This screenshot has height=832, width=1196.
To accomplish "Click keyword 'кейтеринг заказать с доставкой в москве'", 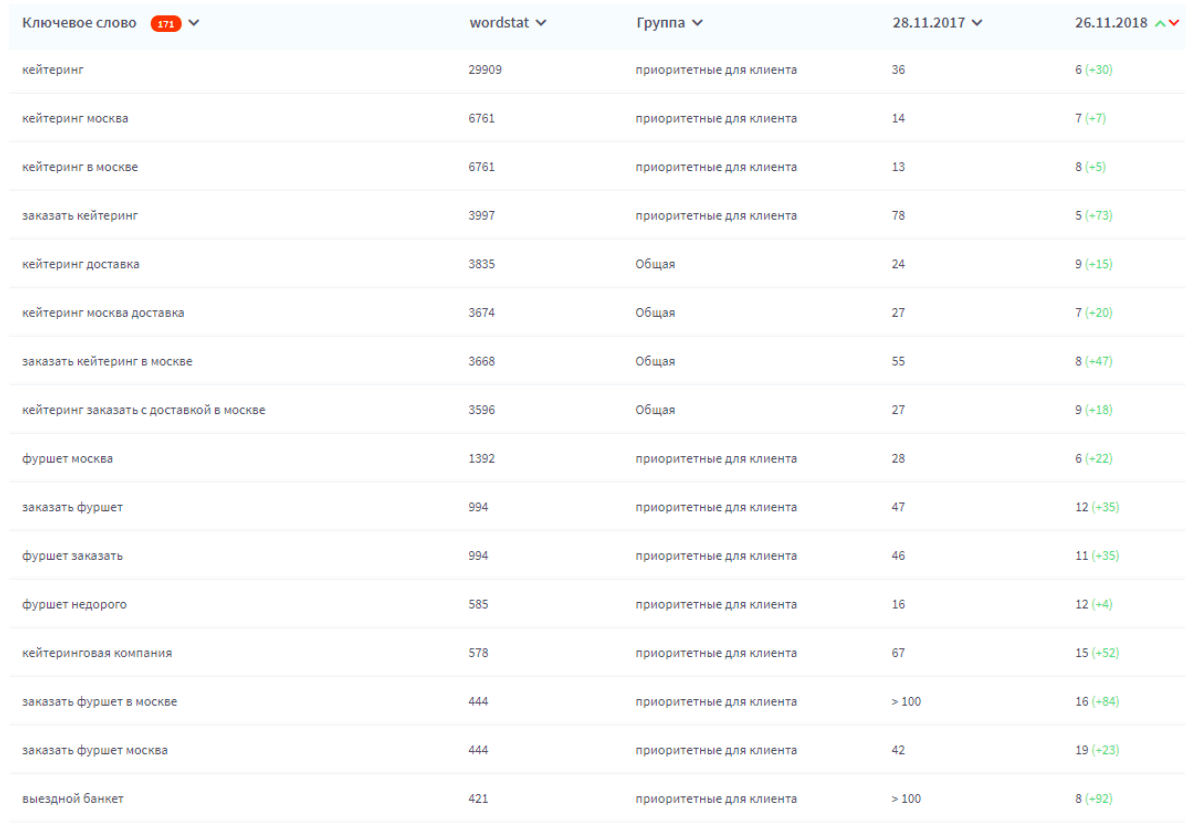I will coord(143,410).
